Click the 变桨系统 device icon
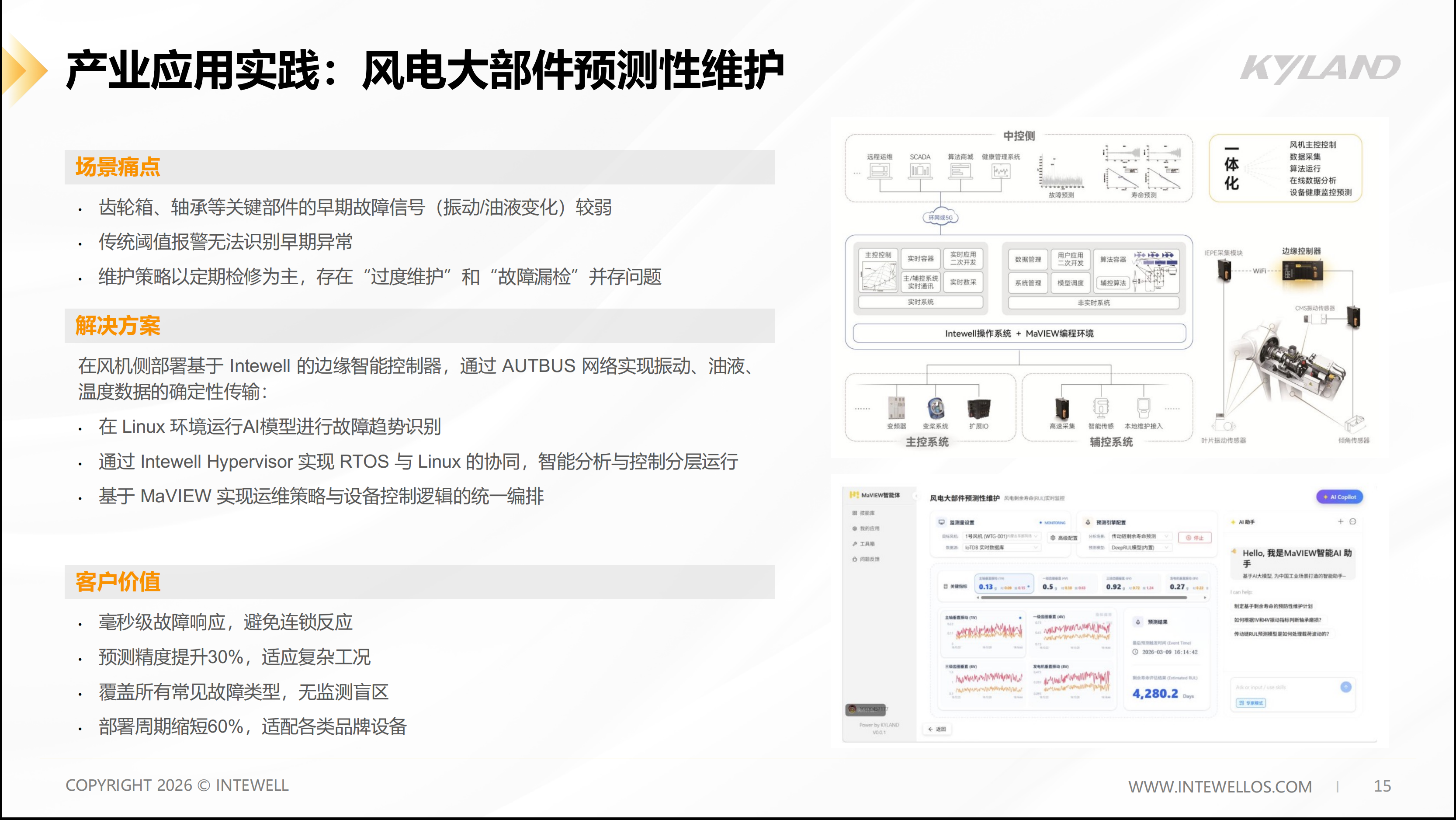 point(936,408)
